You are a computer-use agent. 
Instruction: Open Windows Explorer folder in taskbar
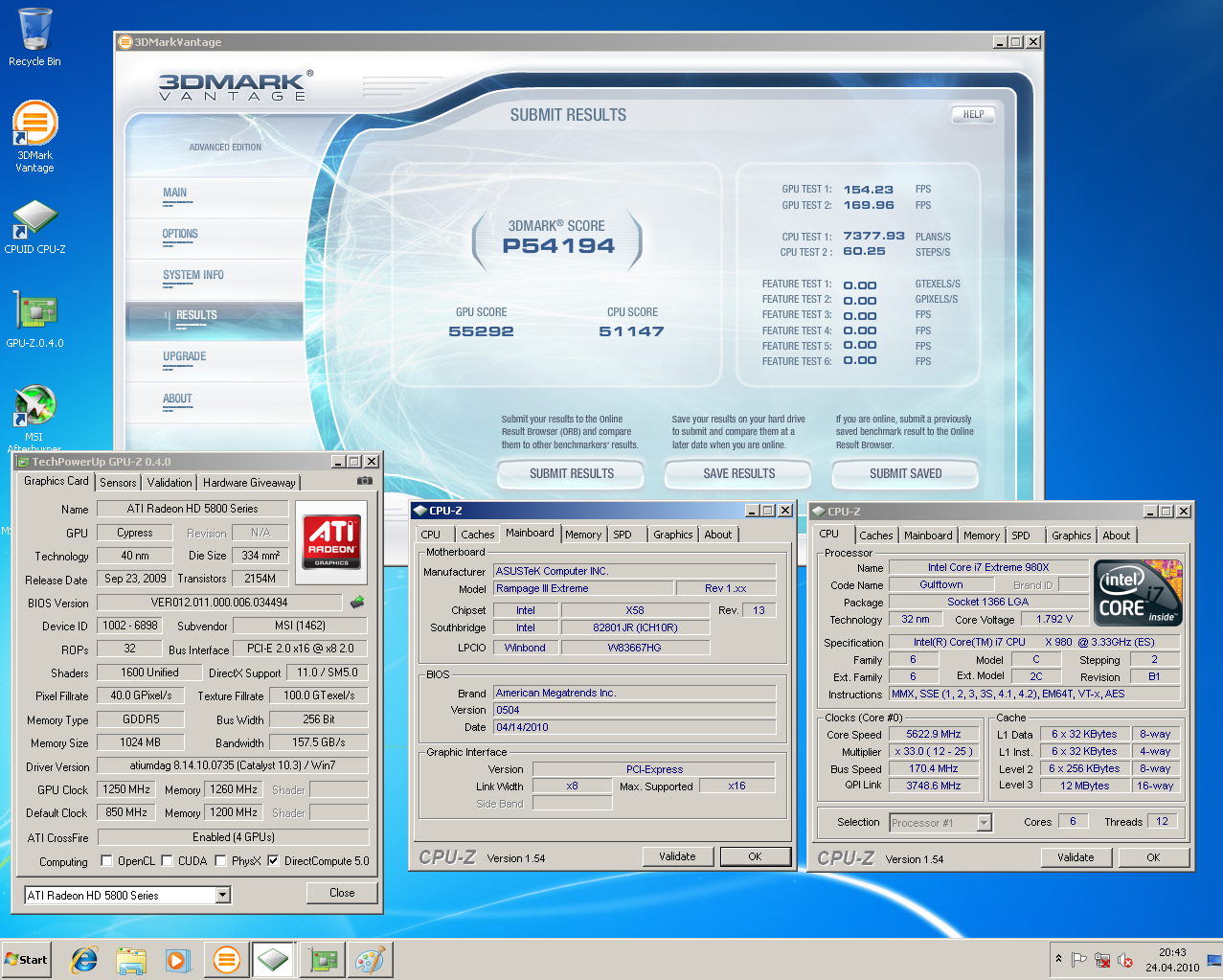[131, 960]
